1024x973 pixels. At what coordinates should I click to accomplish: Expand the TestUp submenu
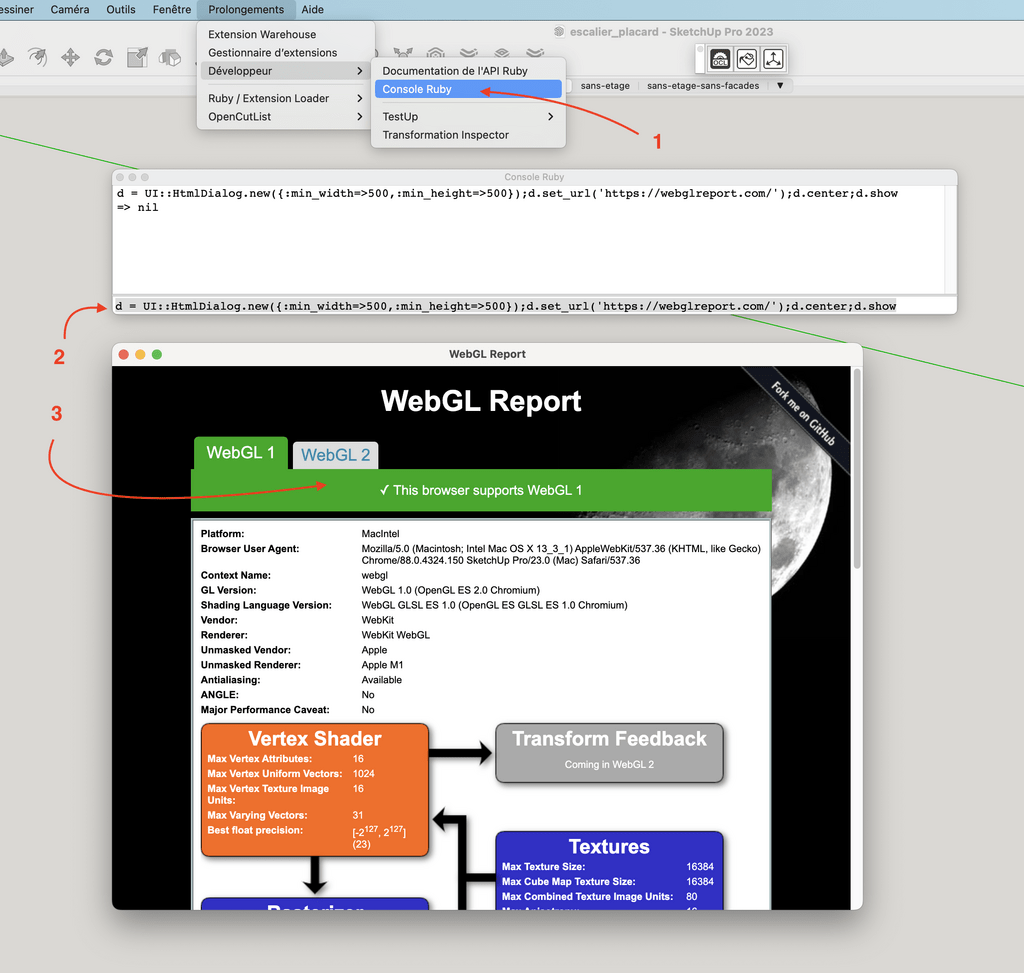click(x=468, y=117)
